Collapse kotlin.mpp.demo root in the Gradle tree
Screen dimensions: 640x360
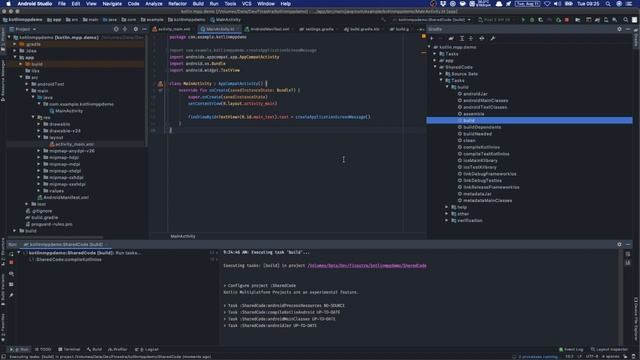(x=429, y=47)
